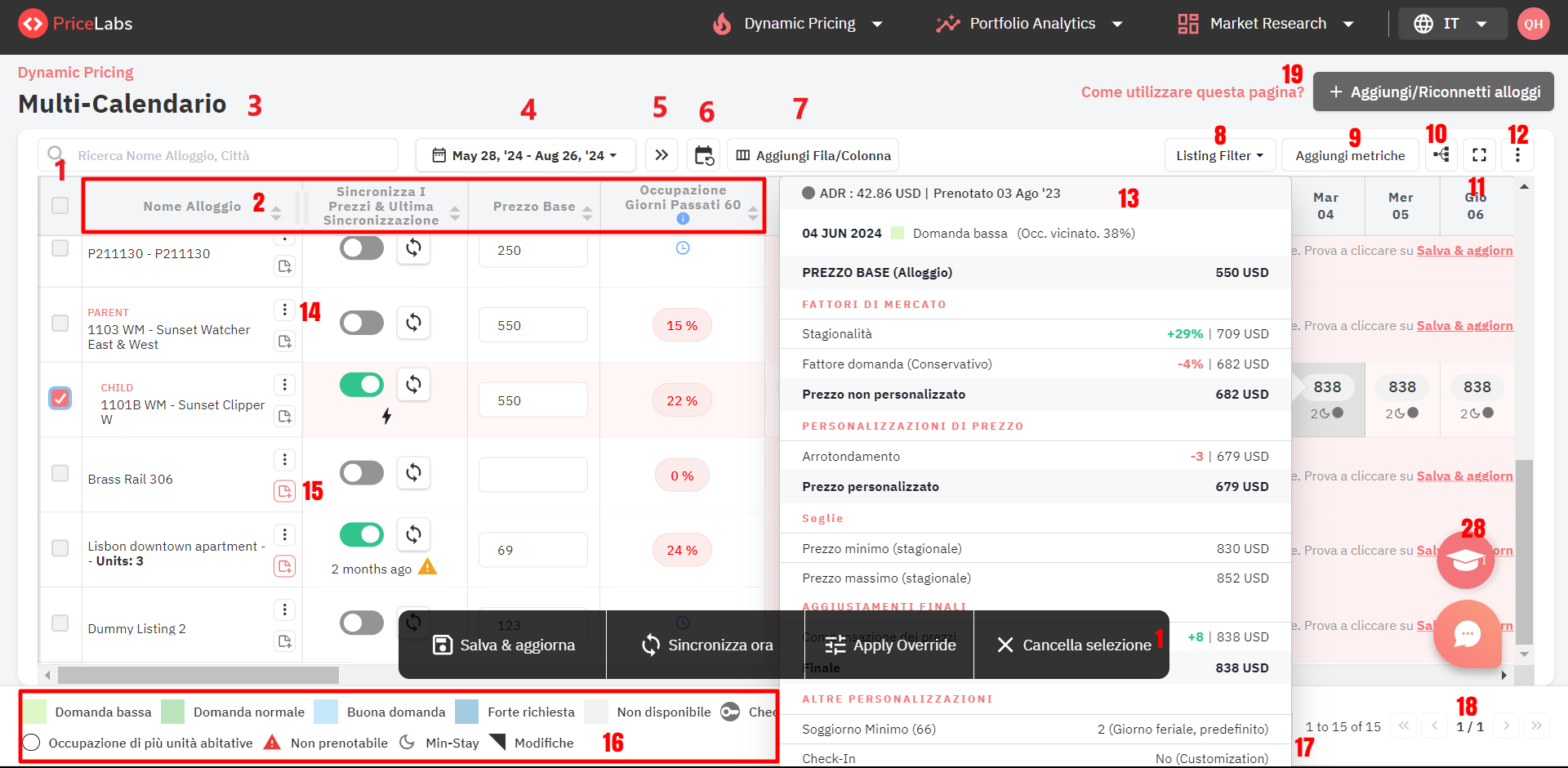Screen dimensions: 1568x768
Task: Open the chat support bubble icon
Action: click(1467, 634)
